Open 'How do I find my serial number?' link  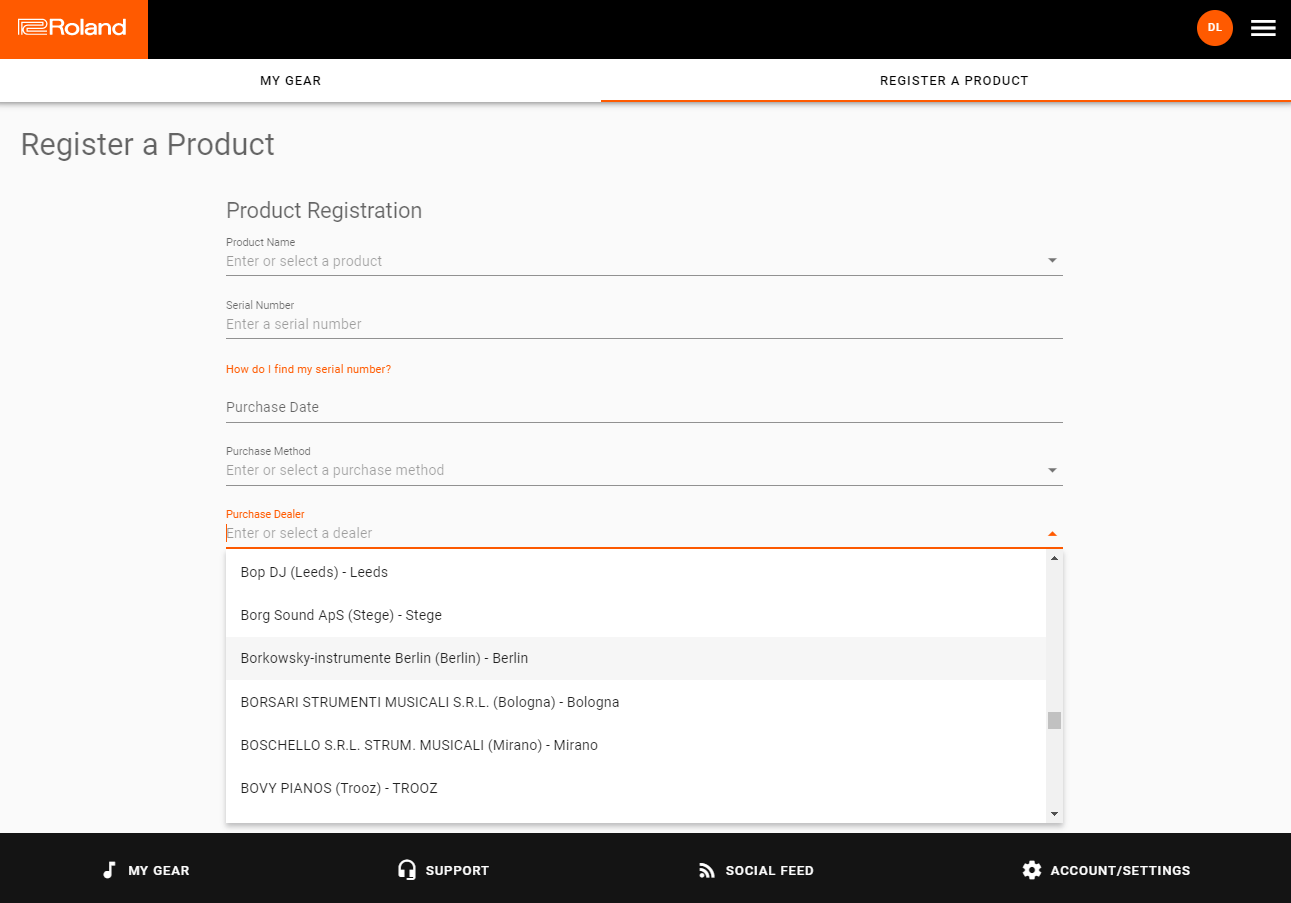point(308,369)
